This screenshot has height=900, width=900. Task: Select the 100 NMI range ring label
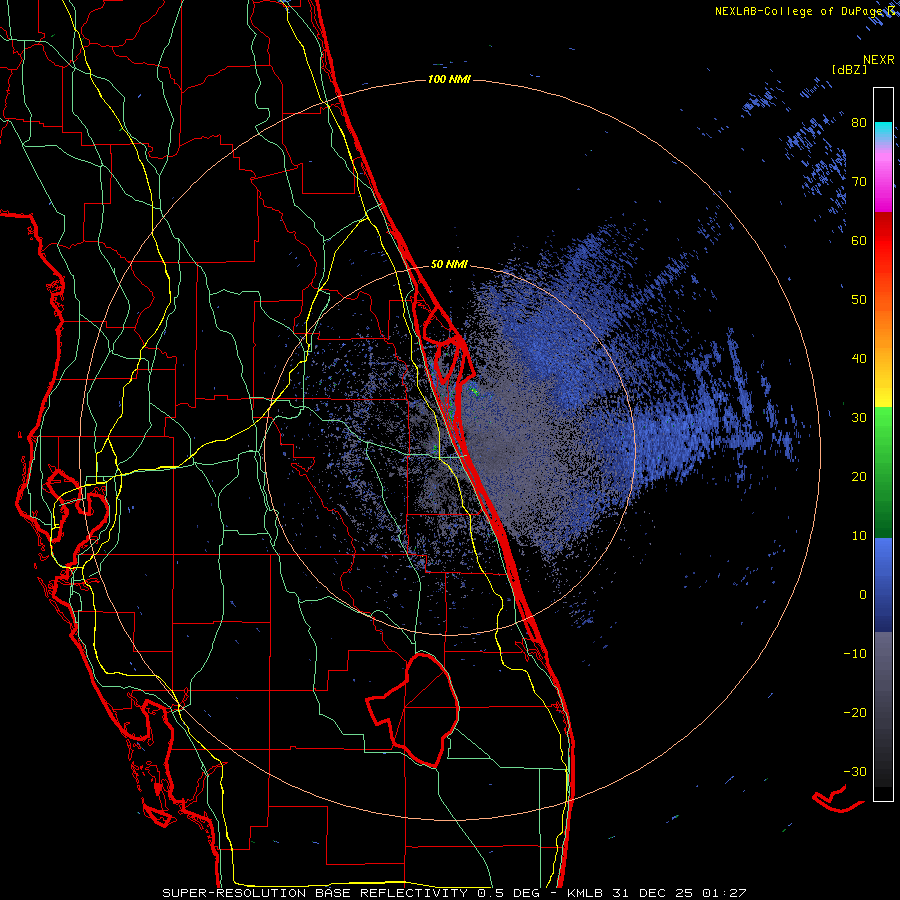[449, 79]
